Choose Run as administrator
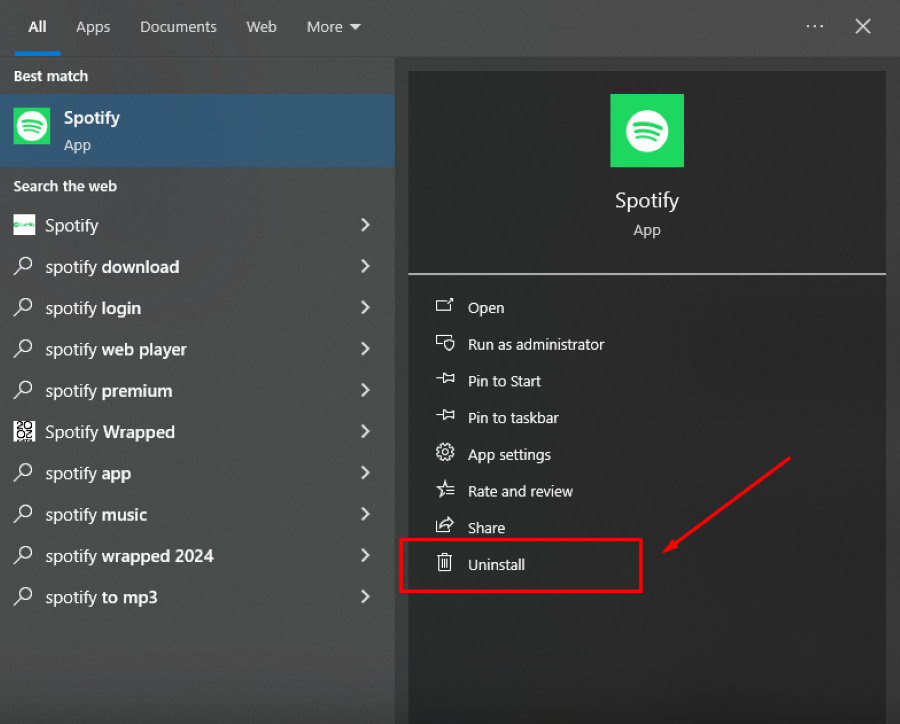The height and width of the screenshot is (724, 900). 536,344
